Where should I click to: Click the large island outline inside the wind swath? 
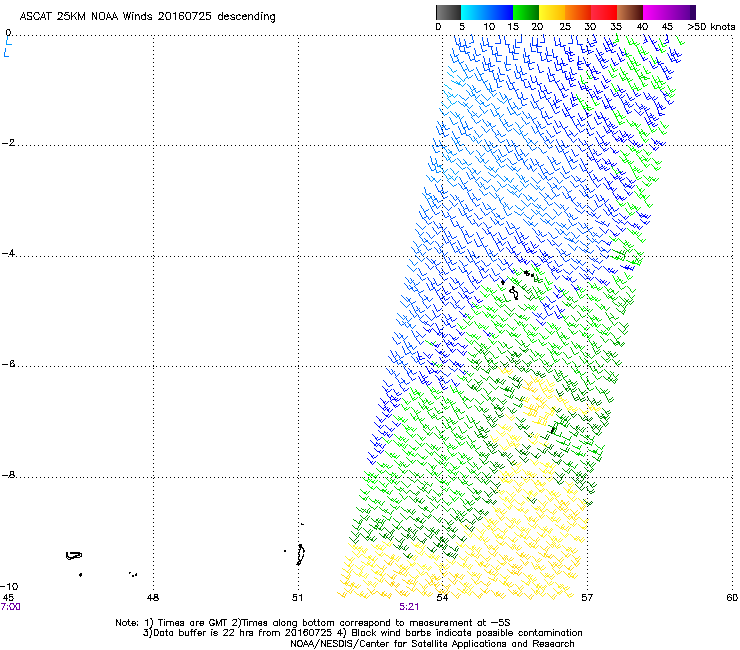(514, 293)
